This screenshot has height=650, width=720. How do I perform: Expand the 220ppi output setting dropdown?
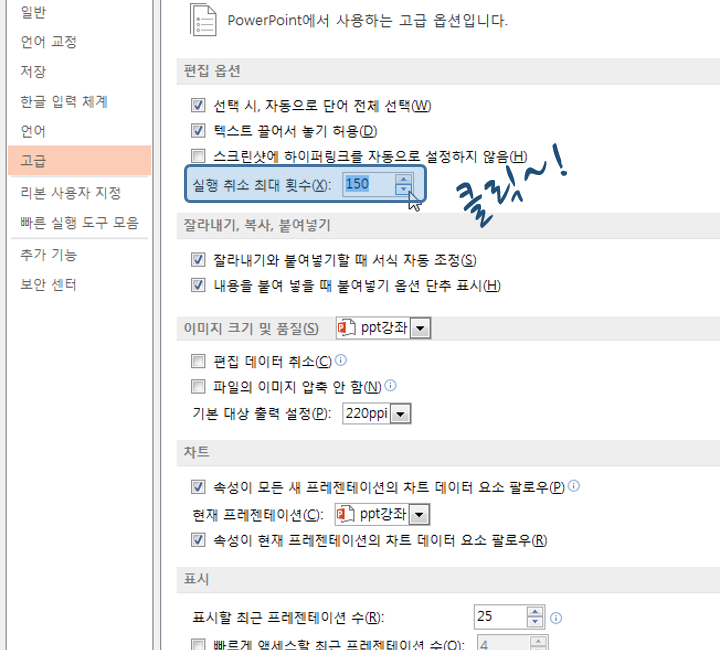click(400, 414)
